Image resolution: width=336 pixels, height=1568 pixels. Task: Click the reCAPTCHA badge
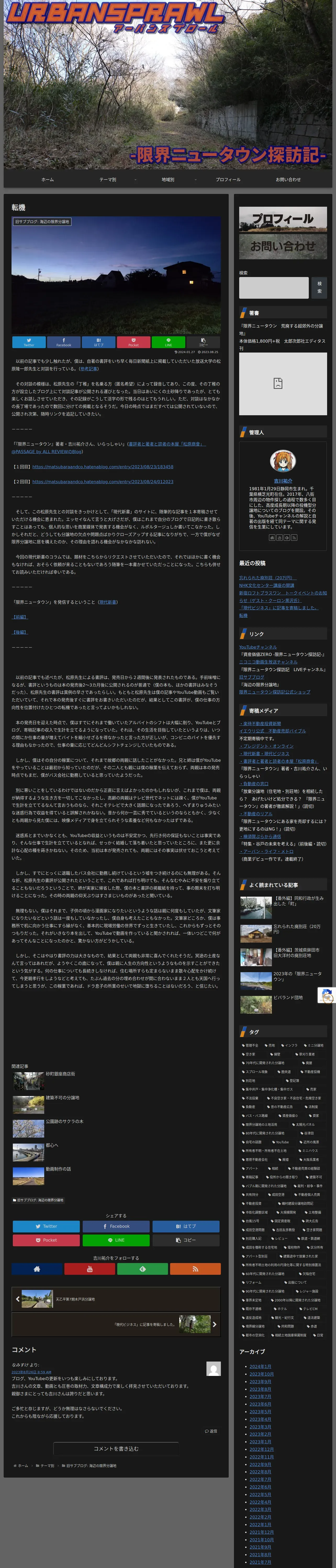point(327,995)
